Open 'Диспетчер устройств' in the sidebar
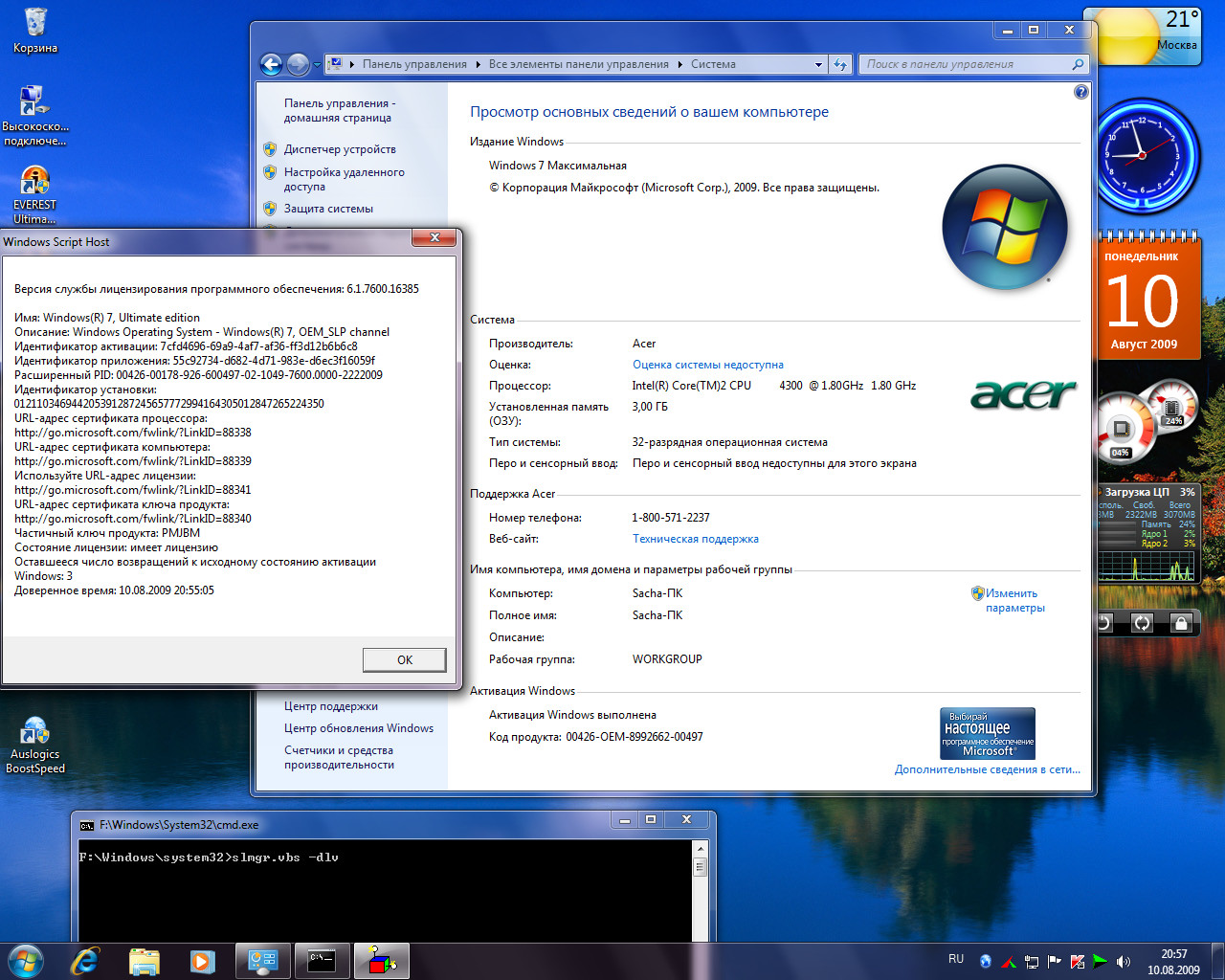Screen dimensions: 1225x980 point(340,149)
